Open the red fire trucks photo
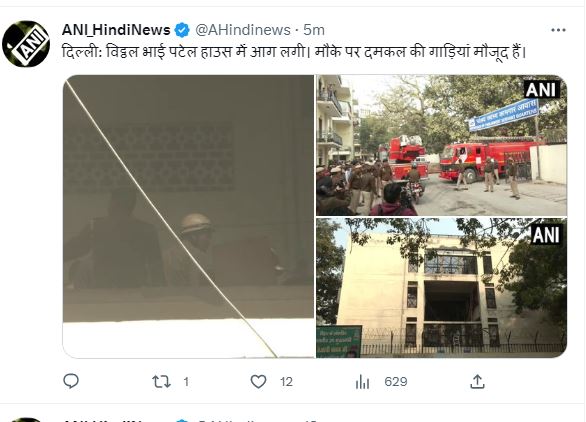 [x=441, y=145]
